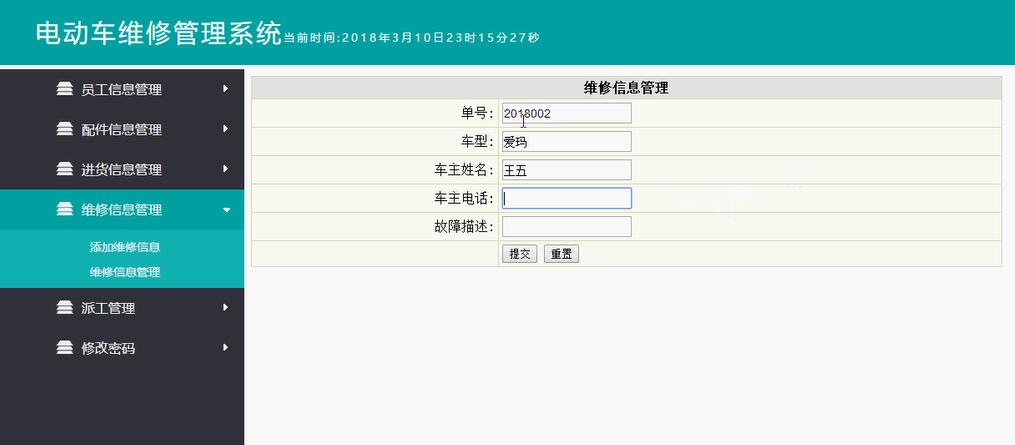Screen dimensions: 1015x445
Task: Open the 添加维修信息 submenu link
Action: click(x=125, y=247)
